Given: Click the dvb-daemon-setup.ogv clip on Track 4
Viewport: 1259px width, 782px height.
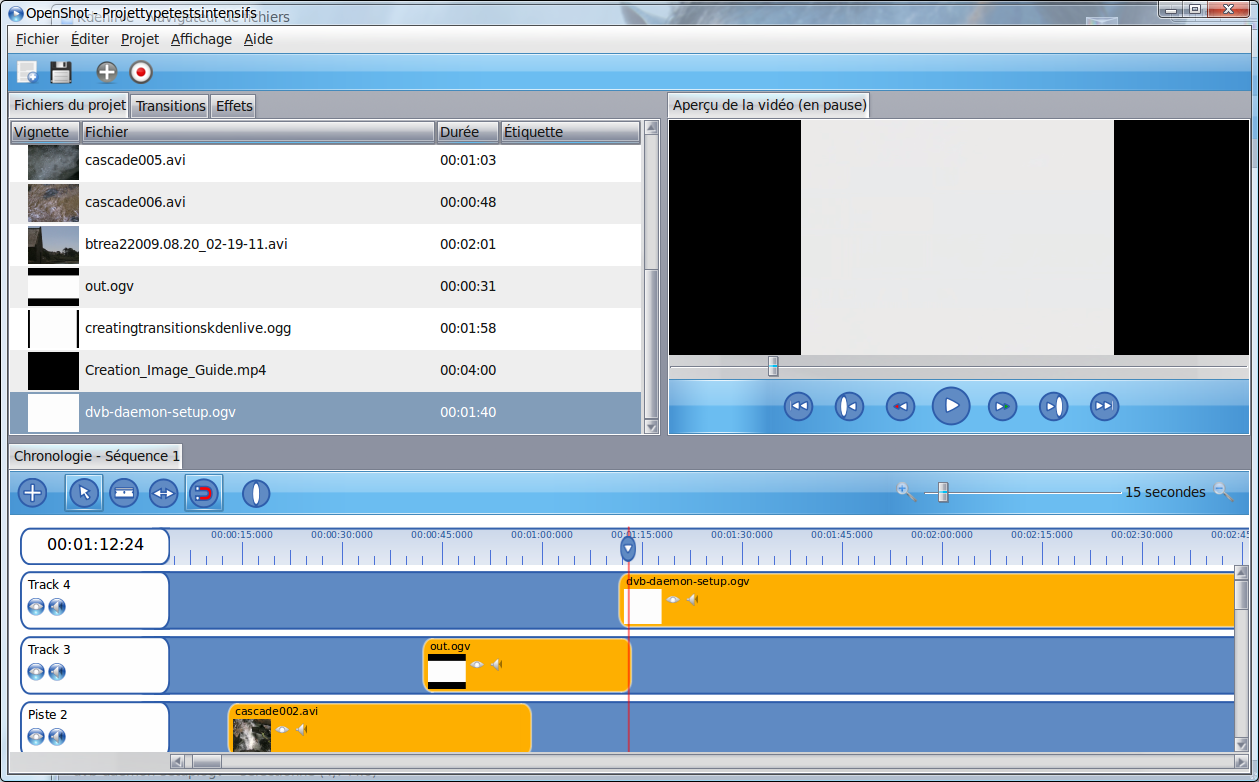Looking at the screenshot, I should point(927,601).
